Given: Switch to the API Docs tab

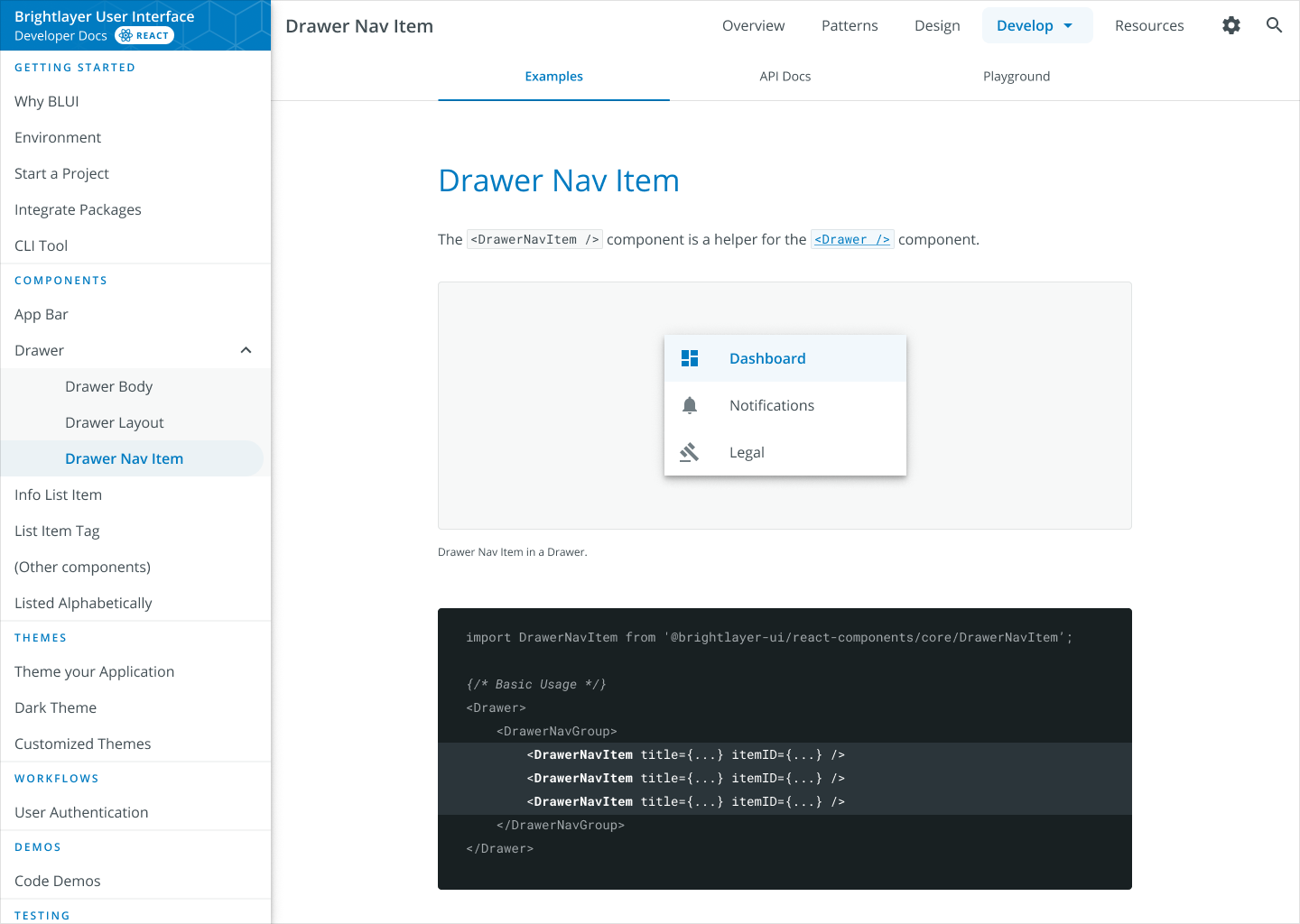Looking at the screenshot, I should point(785,77).
